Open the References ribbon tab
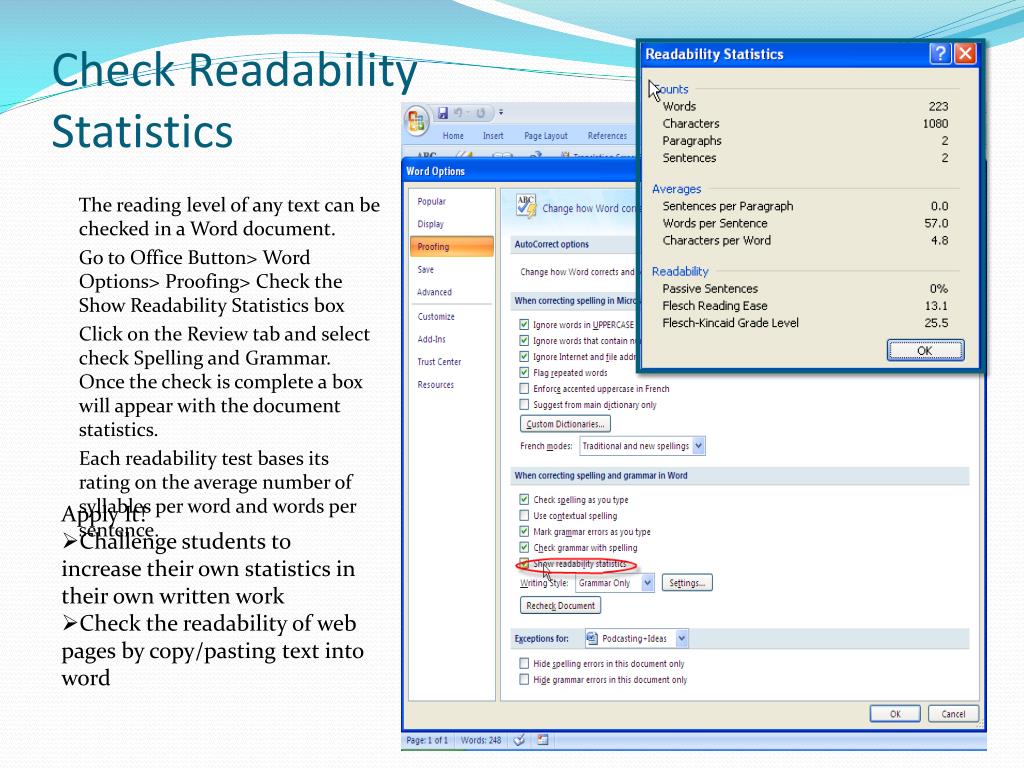Screen dimensions: 1024x768 click(x=607, y=136)
